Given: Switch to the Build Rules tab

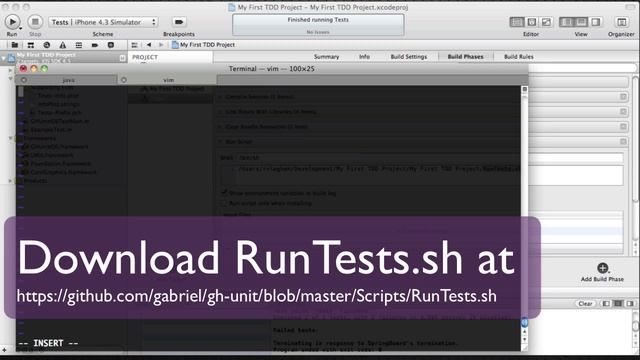Looking at the screenshot, I should point(519,57).
